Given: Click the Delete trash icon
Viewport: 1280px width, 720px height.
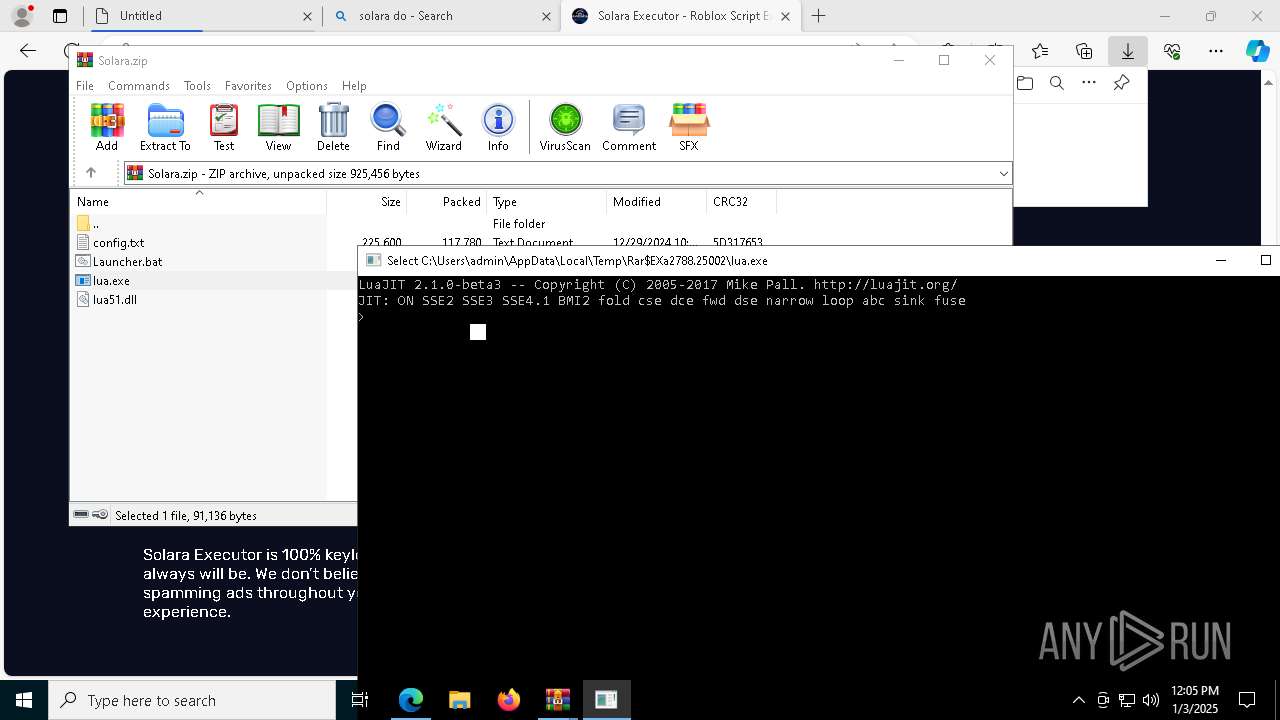Looking at the screenshot, I should pos(333,127).
